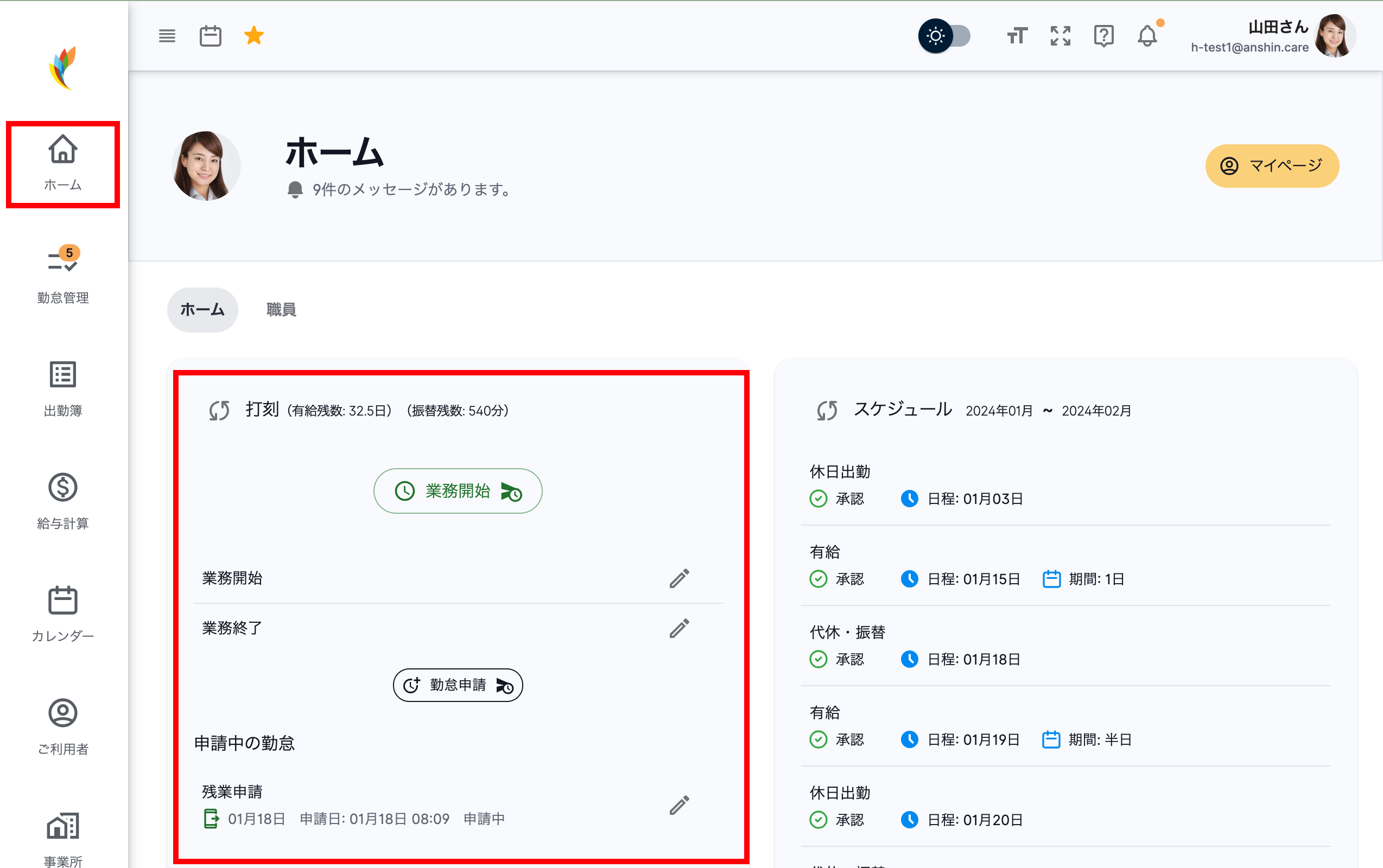Click the yellow star favorites icon
The height and width of the screenshot is (868, 1383).
click(254, 36)
